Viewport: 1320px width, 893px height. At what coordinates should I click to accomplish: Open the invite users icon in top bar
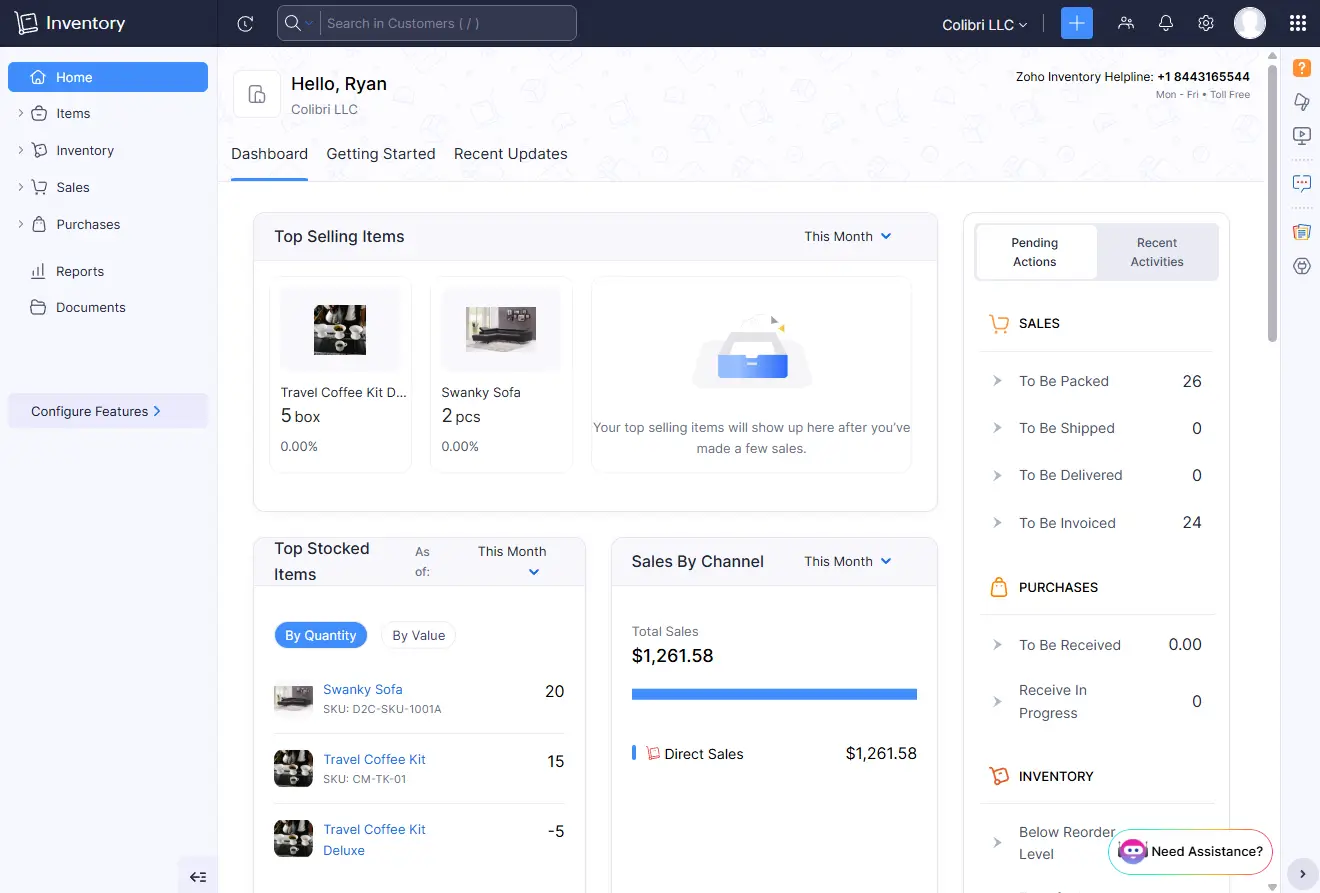click(1126, 22)
